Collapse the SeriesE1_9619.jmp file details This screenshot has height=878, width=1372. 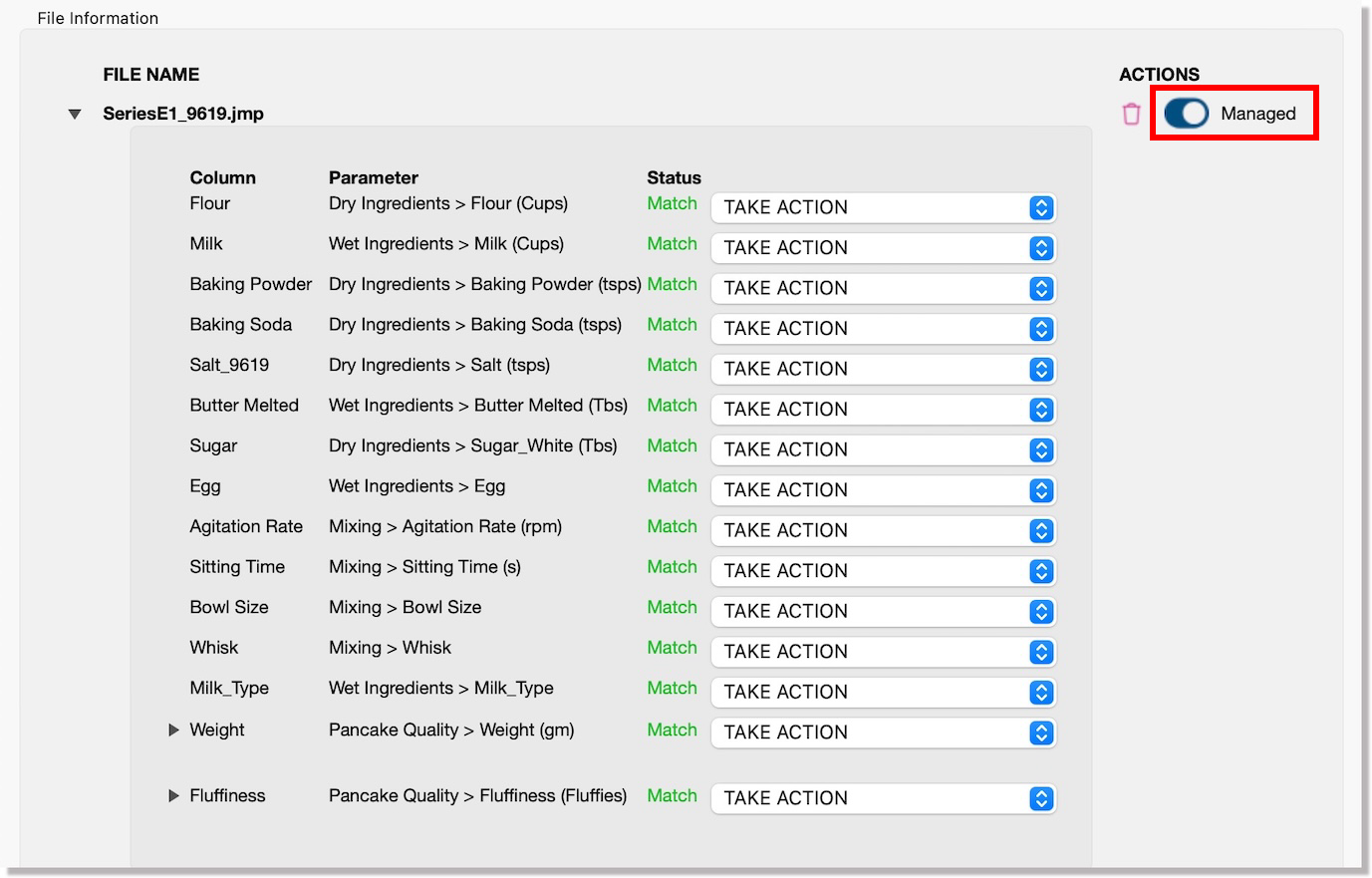click(74, 114)
